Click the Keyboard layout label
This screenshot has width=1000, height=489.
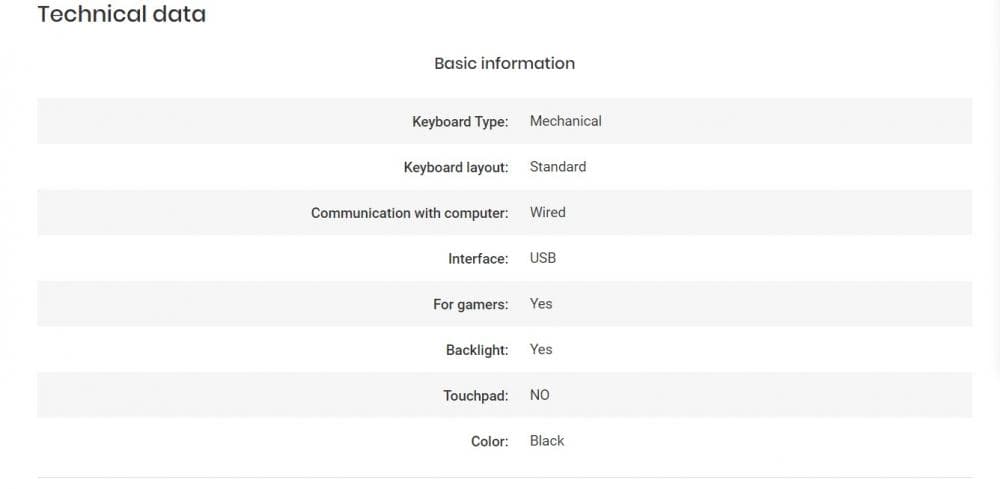pyautogui.click(x=456, y=167)
